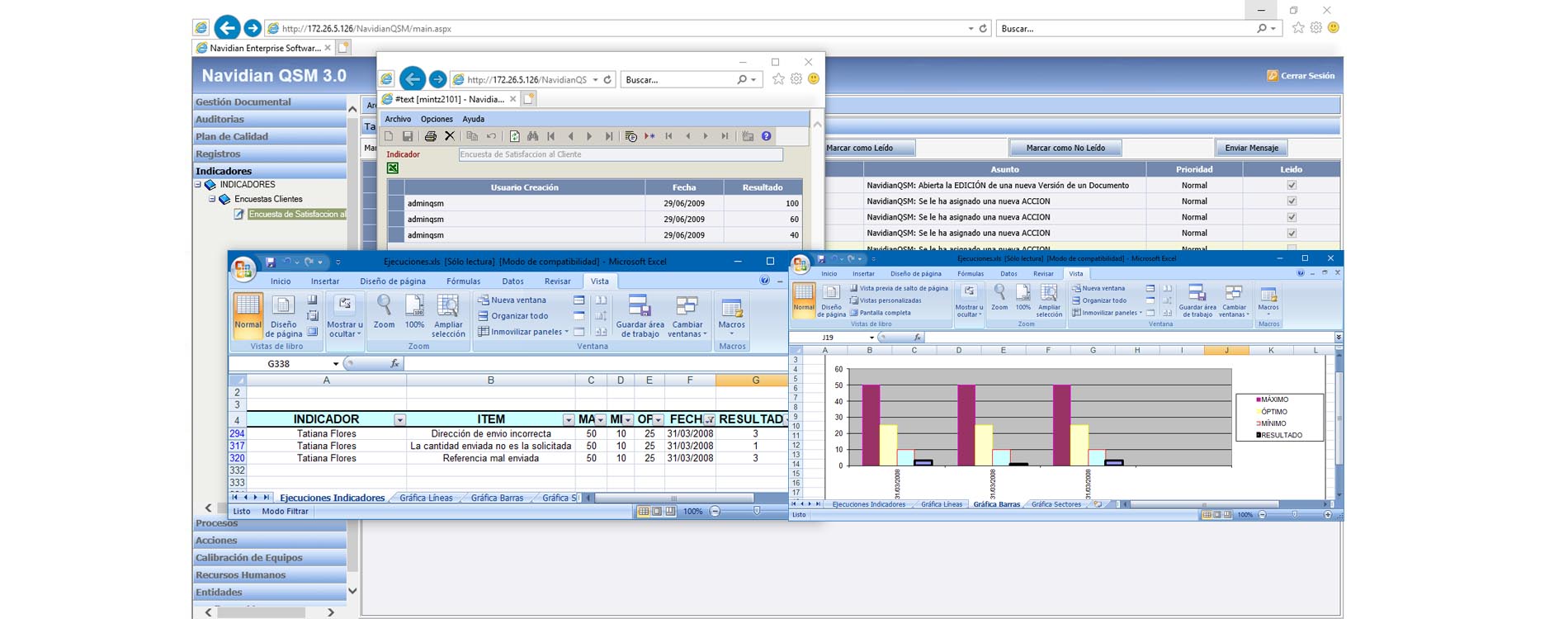The width and height of the screenshot is (1568, 619).
Task: Switch to Gráfica Líneas sheet tab in left Excel
Action: pyautogui.click(x=426, y=498)
